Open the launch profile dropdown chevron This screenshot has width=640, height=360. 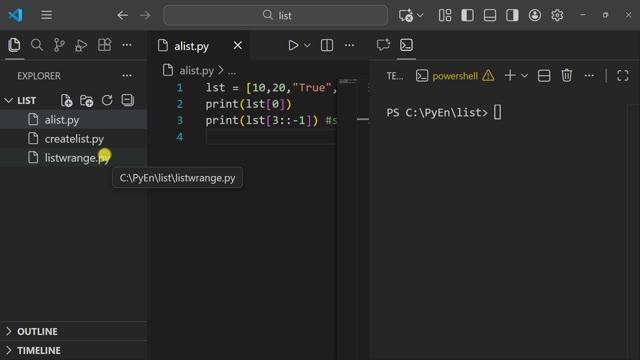click(524, 76)
